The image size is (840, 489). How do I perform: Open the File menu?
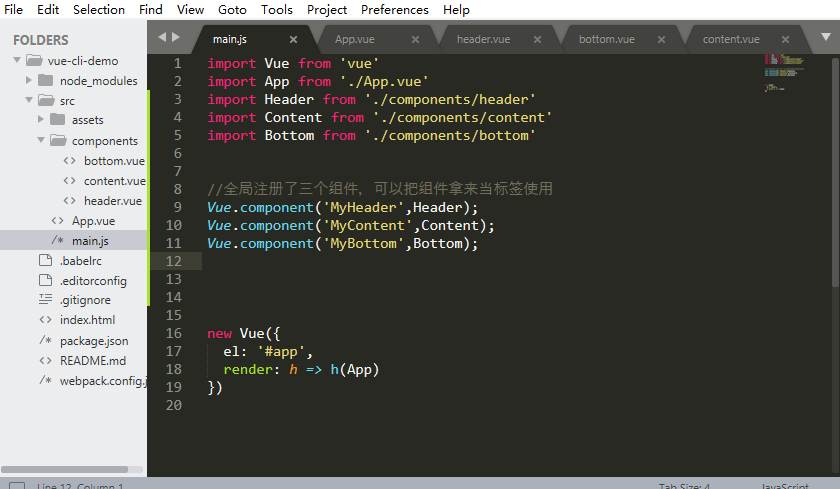13,10
